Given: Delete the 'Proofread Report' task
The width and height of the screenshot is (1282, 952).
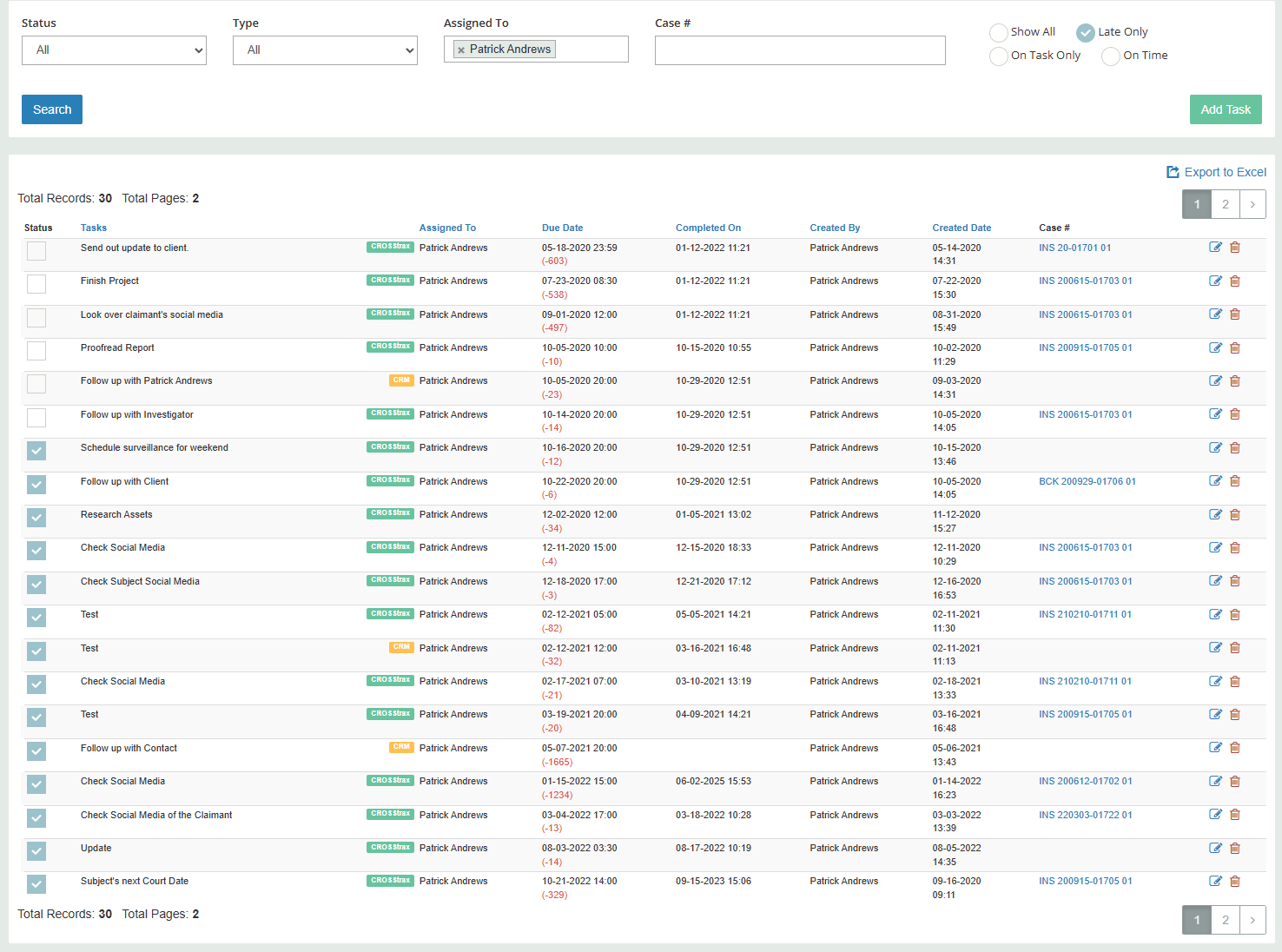Looking at the screenshot, I should [x=1235, y=347].
